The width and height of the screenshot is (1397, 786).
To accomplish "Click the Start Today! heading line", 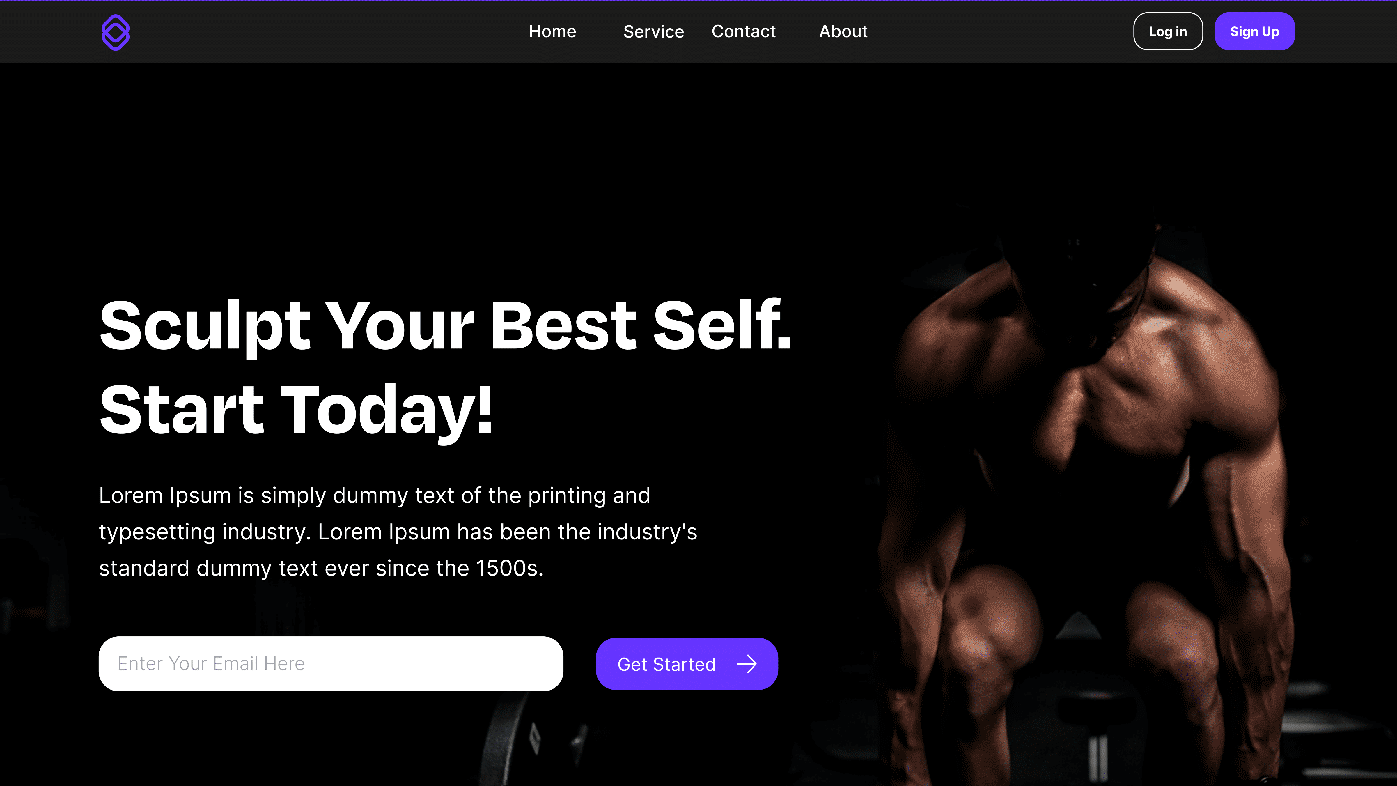I will [297, 409].
